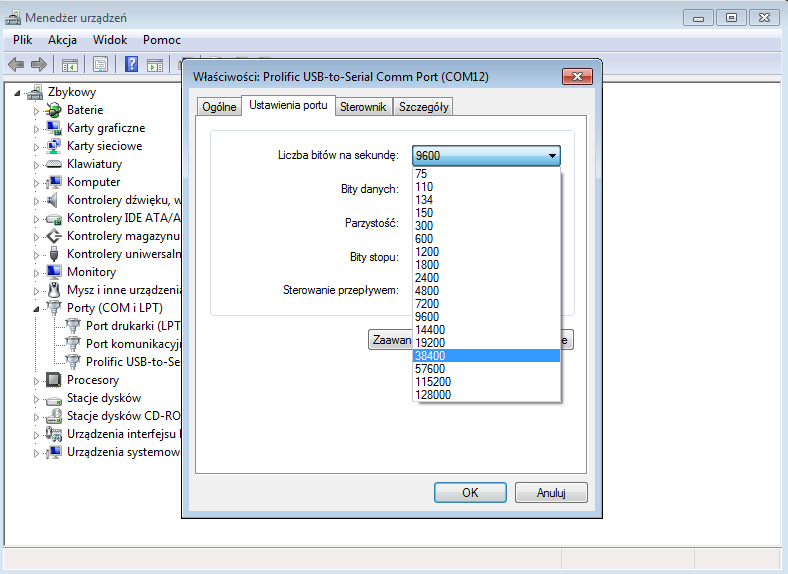Click the Prolific USB-to-Serial port icon
Screen dimensions: 788x574
pos(73,362)
